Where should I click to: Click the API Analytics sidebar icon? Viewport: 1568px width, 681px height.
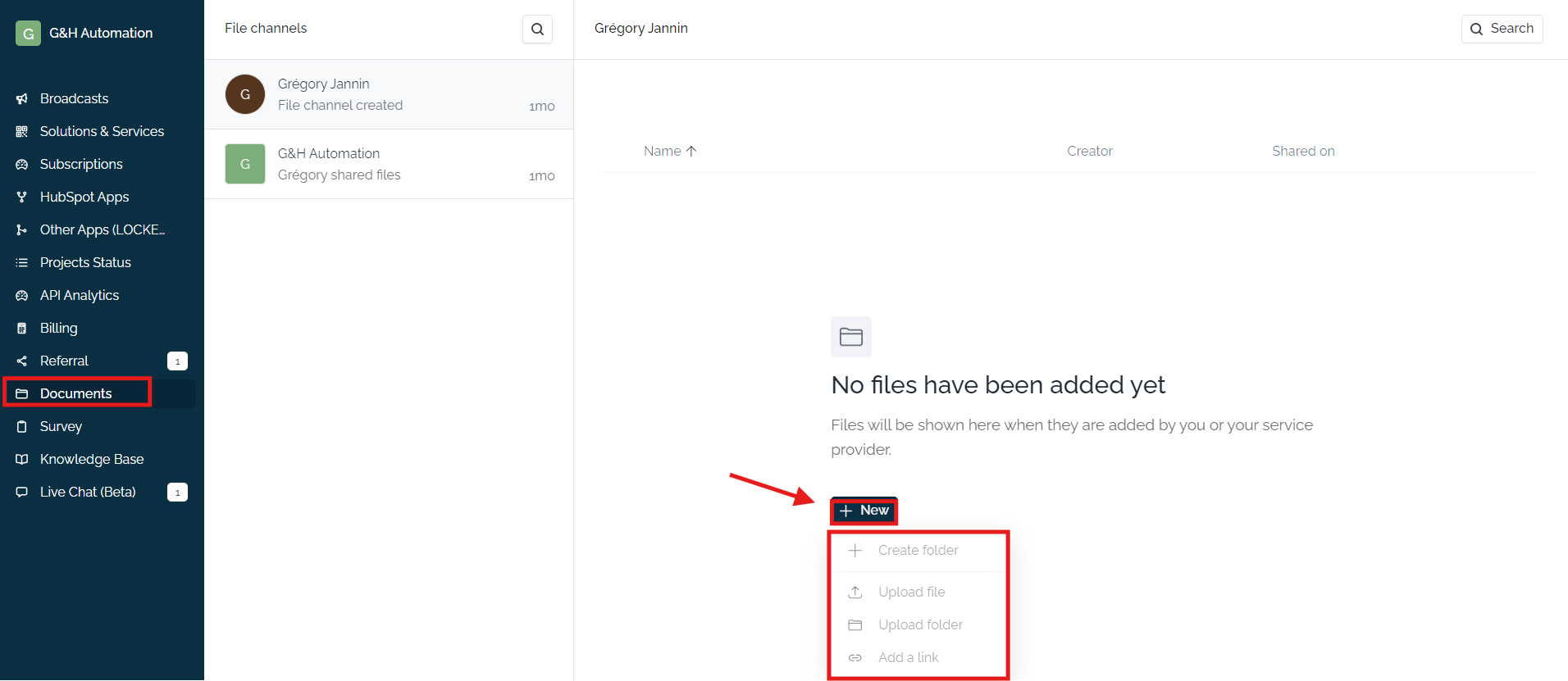[22, 296]
